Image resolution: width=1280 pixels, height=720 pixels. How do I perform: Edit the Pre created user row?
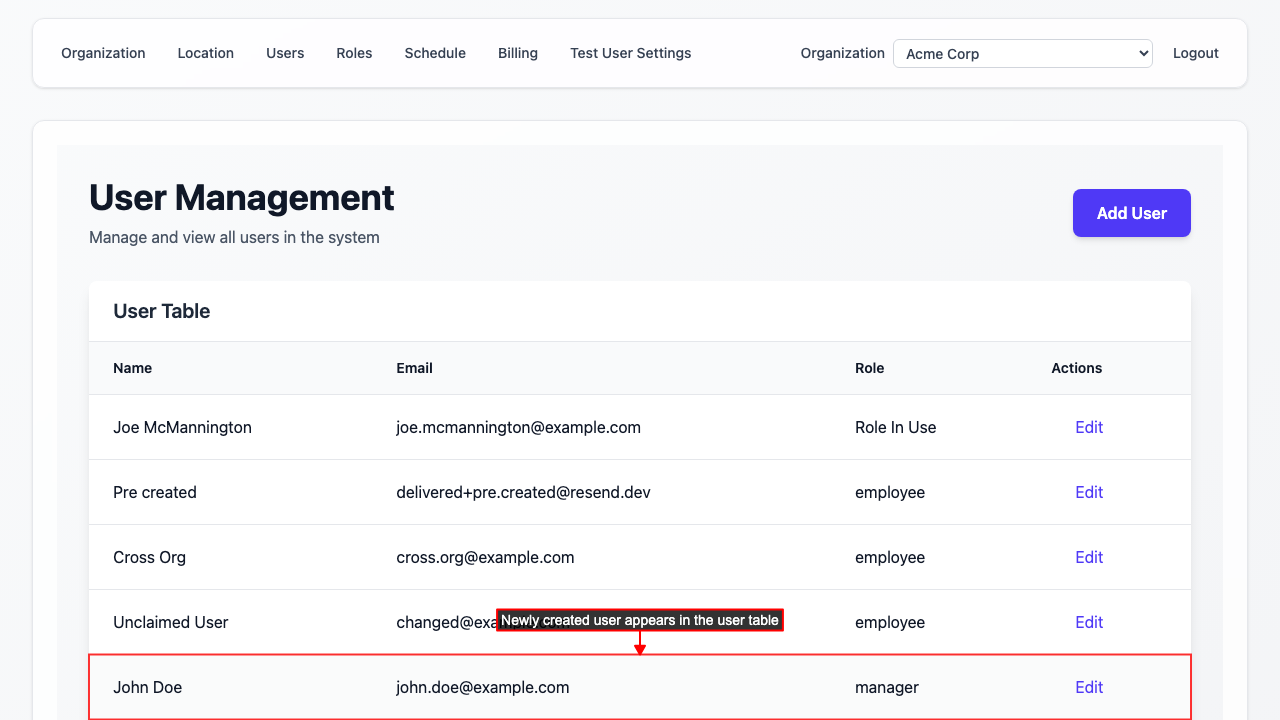tap(1088, 492)
